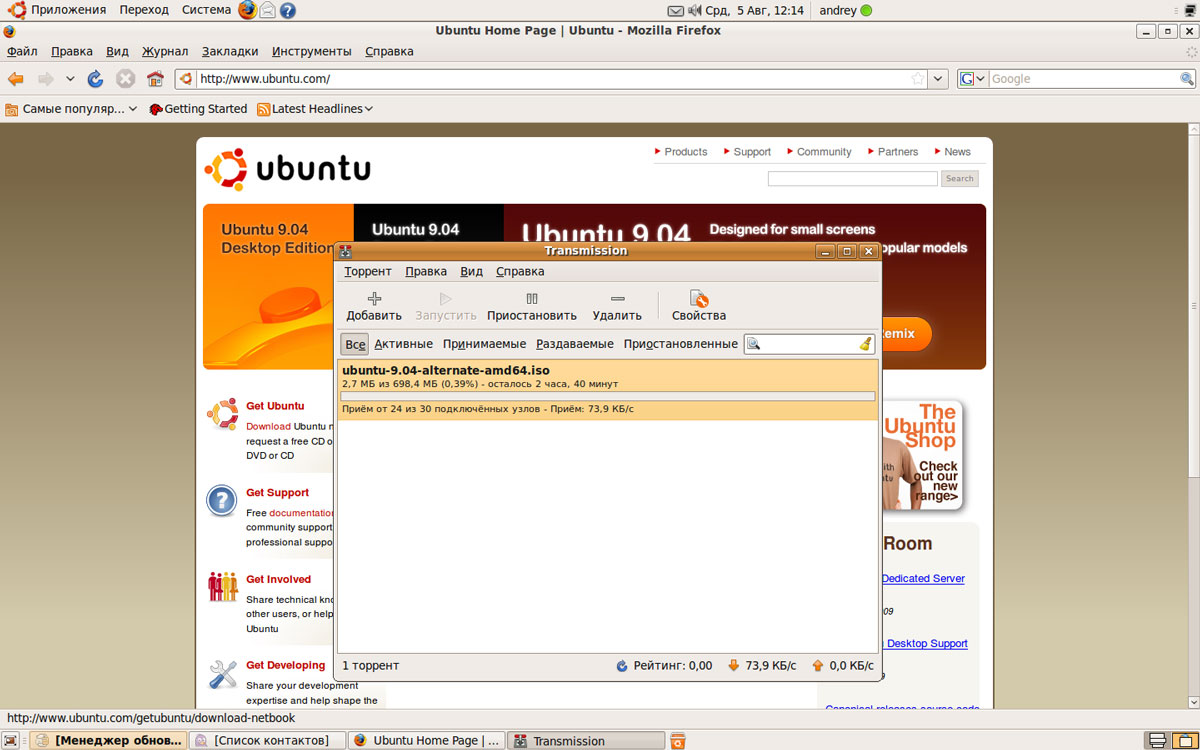Open the clock showing 12:14
1200x750 pixels.
[x=754, y=10]
